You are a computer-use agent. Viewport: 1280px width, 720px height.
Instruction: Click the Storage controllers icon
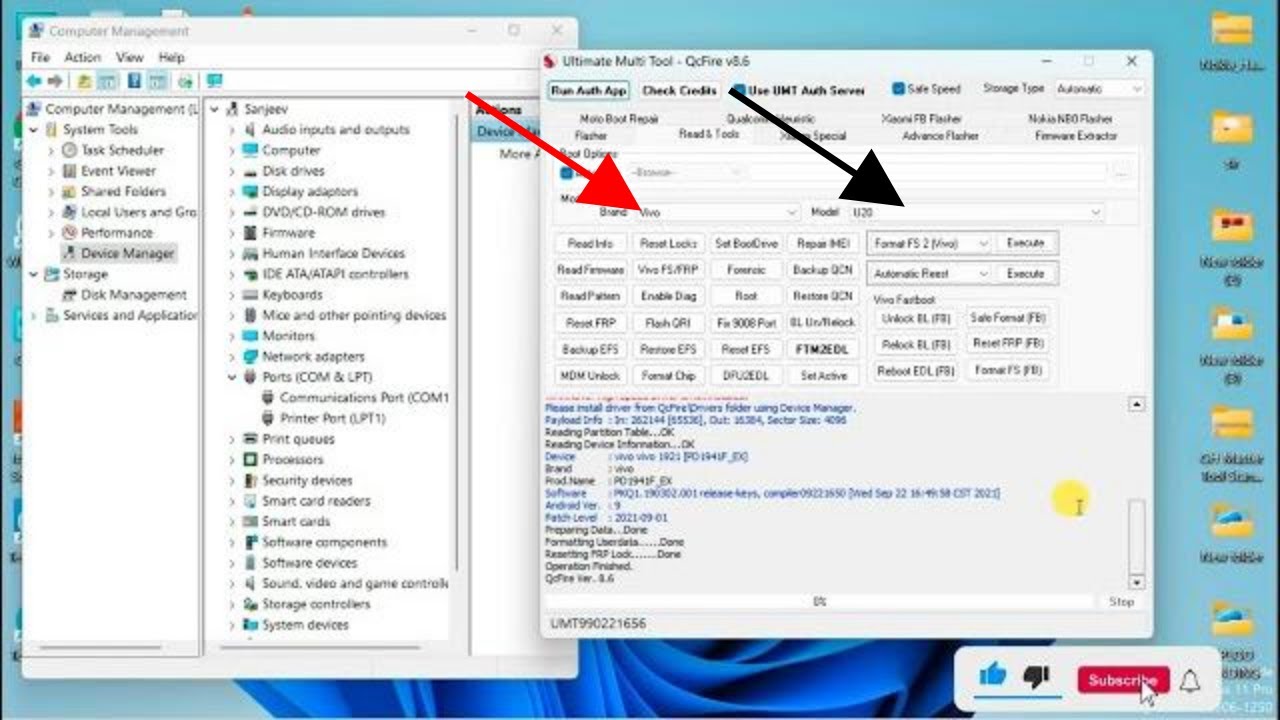[x=251, y=604]
